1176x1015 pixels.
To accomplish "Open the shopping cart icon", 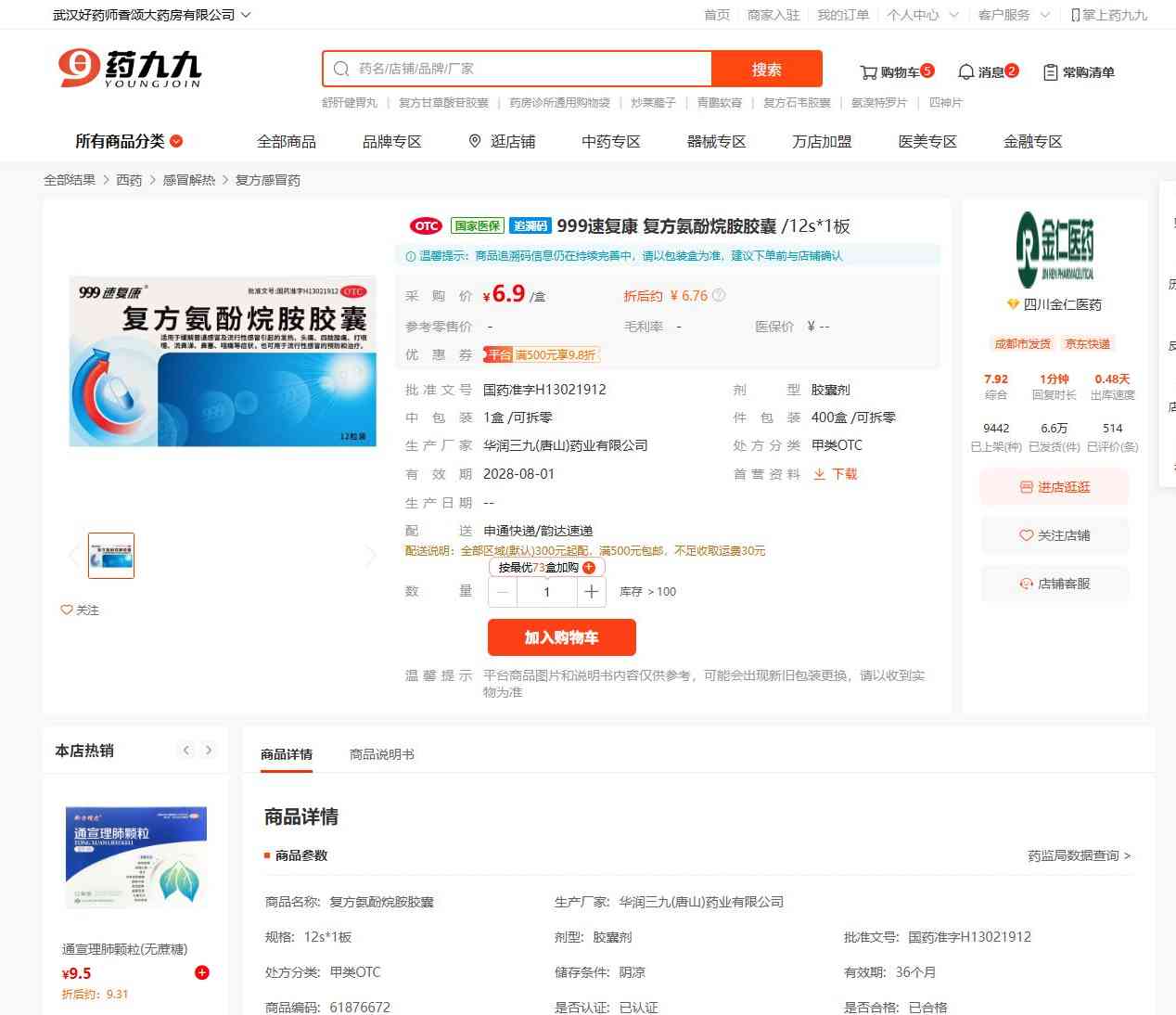I will (x=868, y=72).
